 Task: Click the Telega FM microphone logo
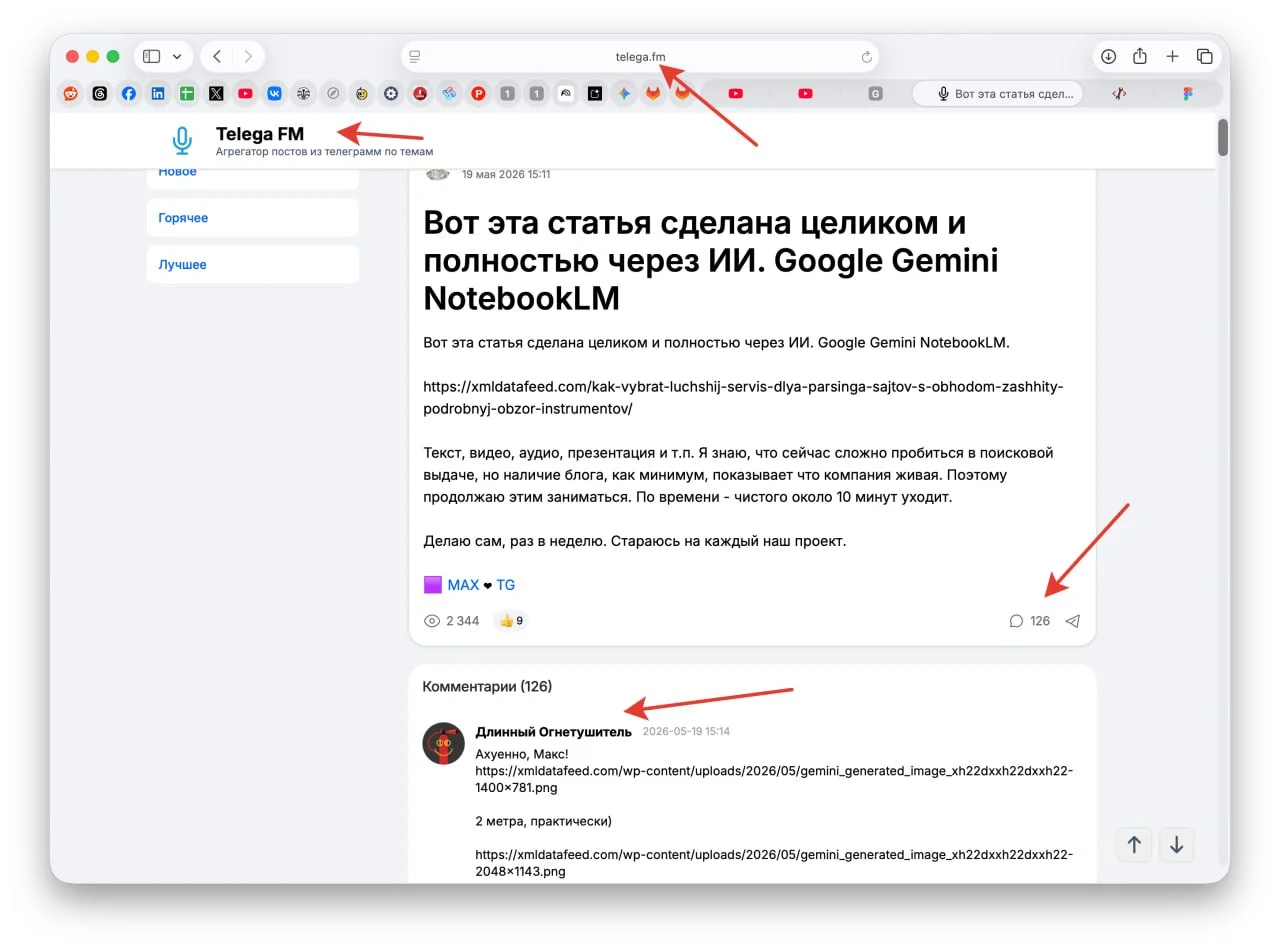[x=181, y=141]
